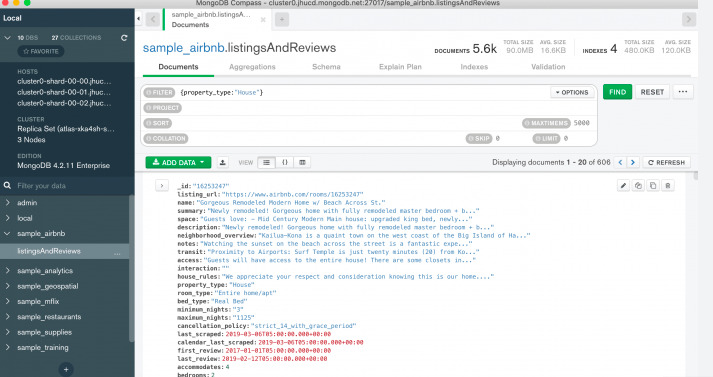Image resolution: width=713 pixels, height=377 pixels.
Task: Open the Explain Plan tab
Action: click(x=400, y=67)
